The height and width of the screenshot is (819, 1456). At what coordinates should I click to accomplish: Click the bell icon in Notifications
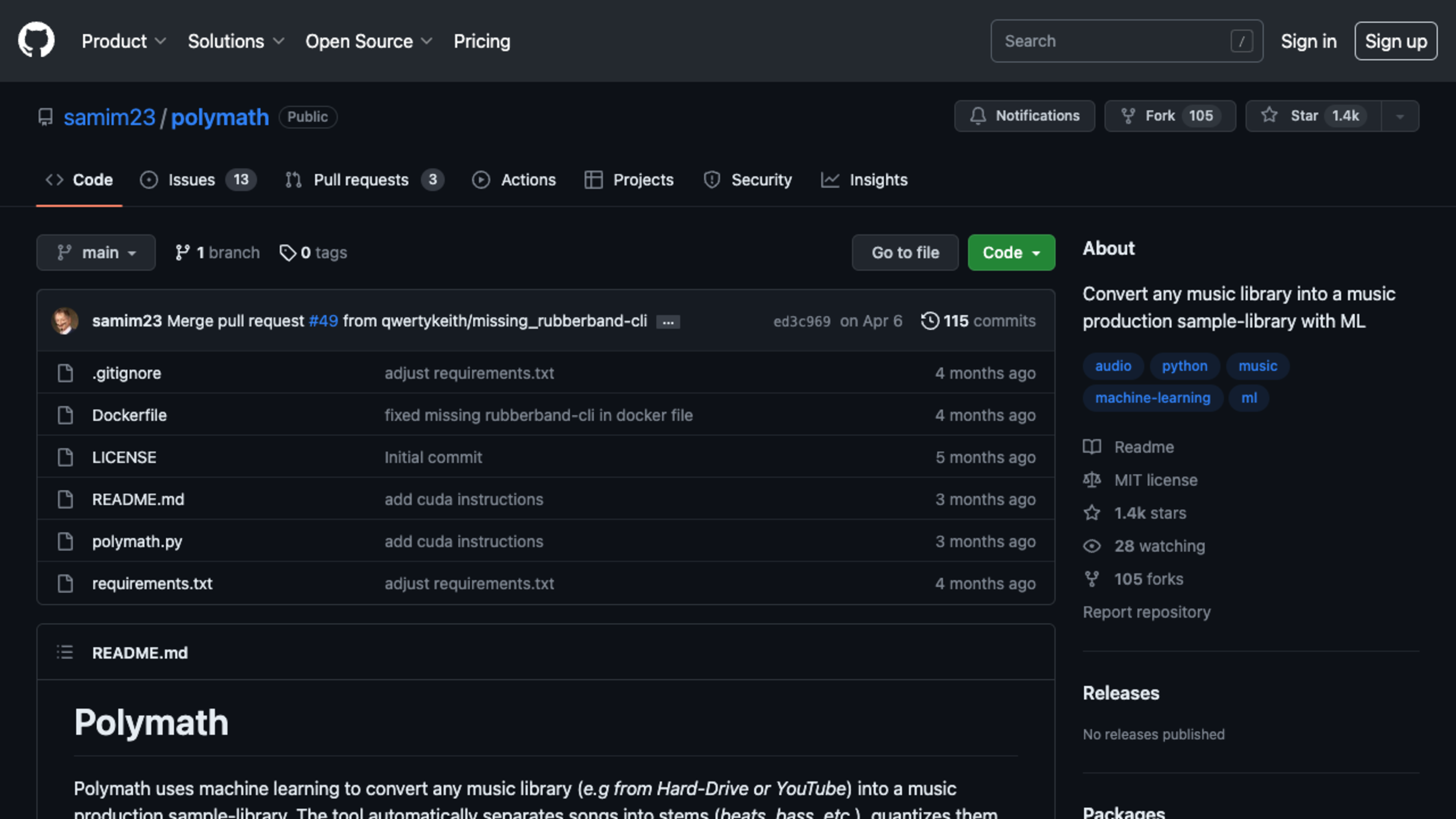[x=978, y=116]
